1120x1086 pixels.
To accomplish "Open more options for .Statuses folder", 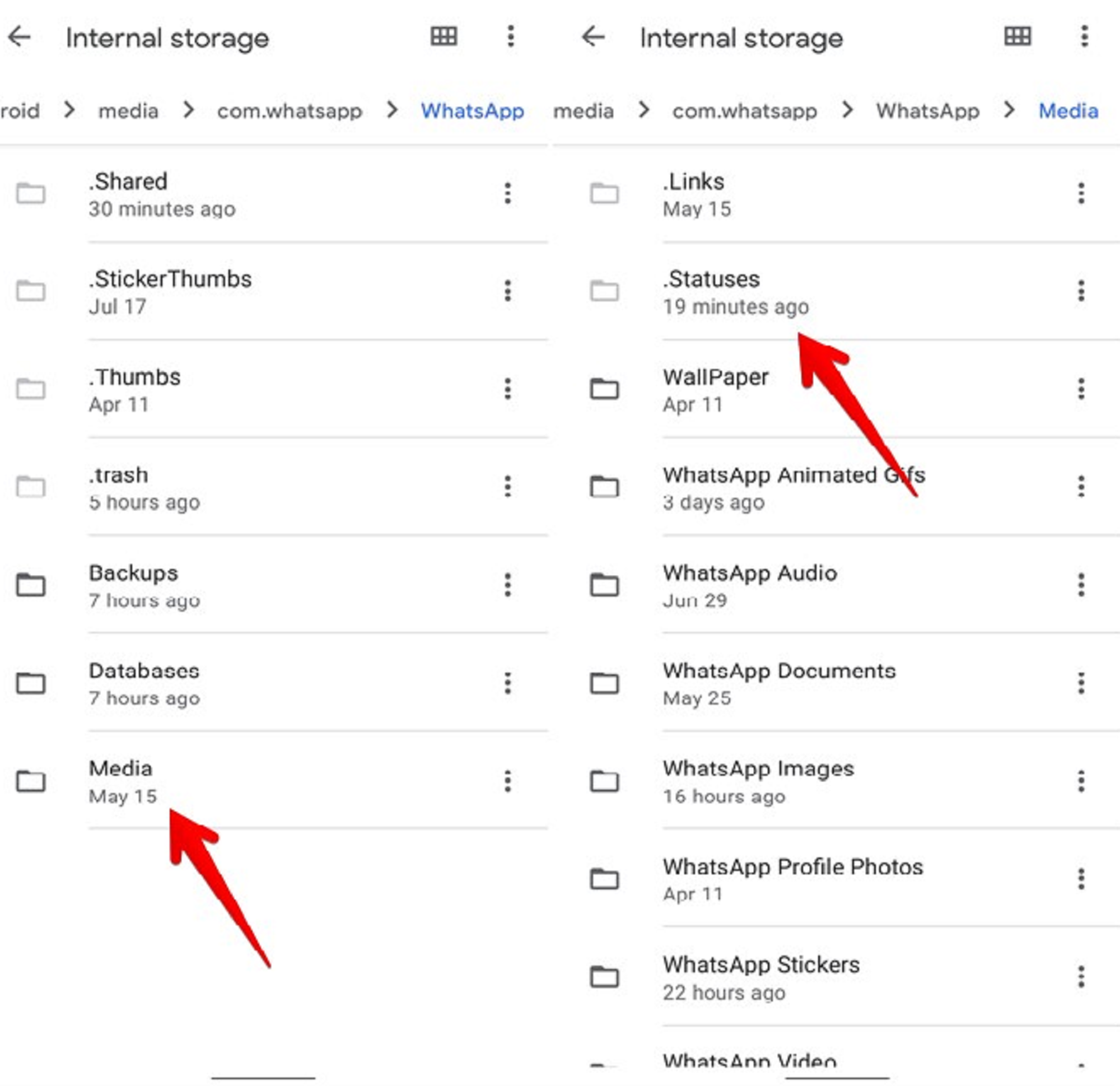I will point(1081,291).
